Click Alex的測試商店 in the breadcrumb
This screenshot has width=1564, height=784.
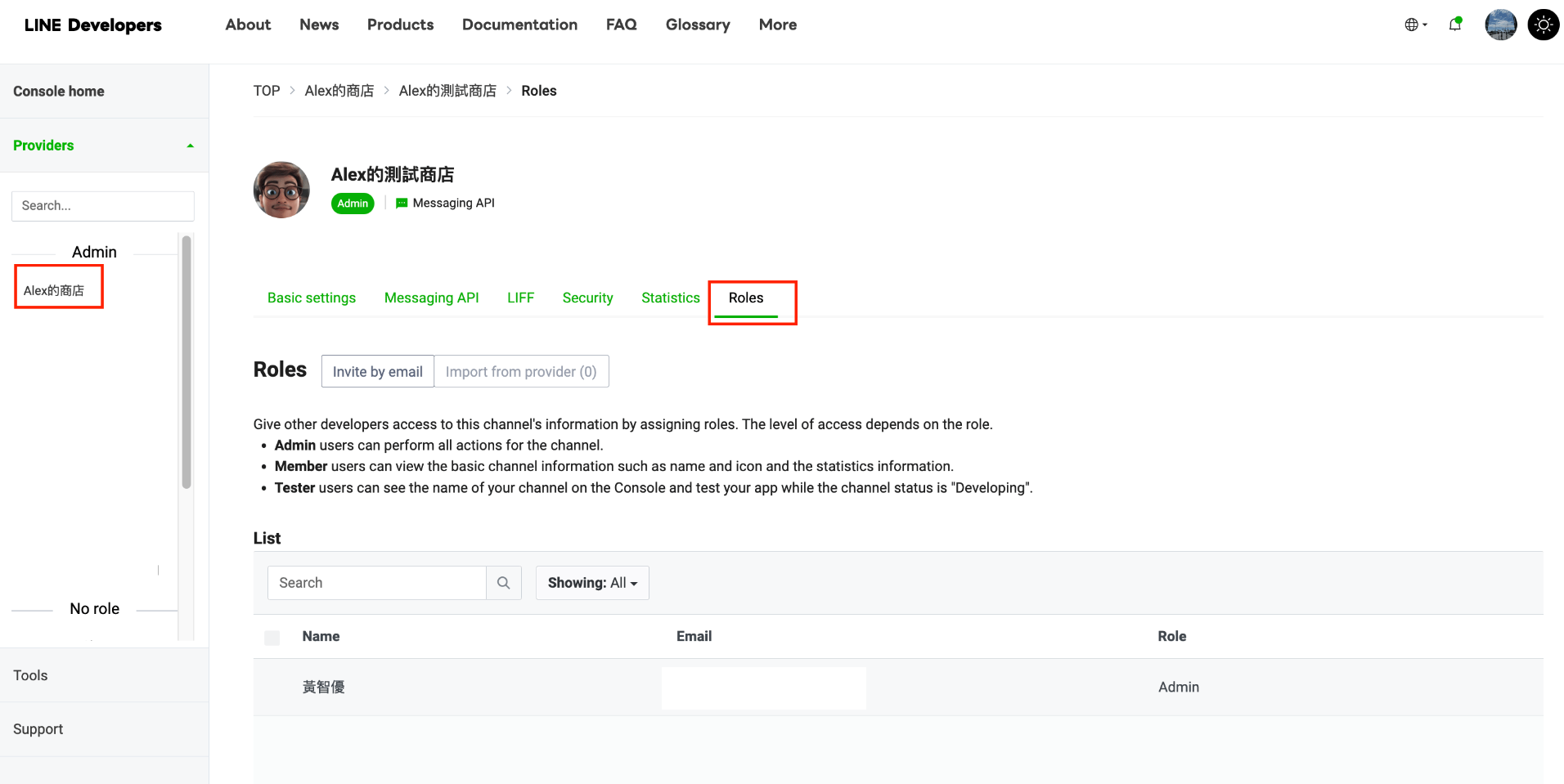coord(447,91)
